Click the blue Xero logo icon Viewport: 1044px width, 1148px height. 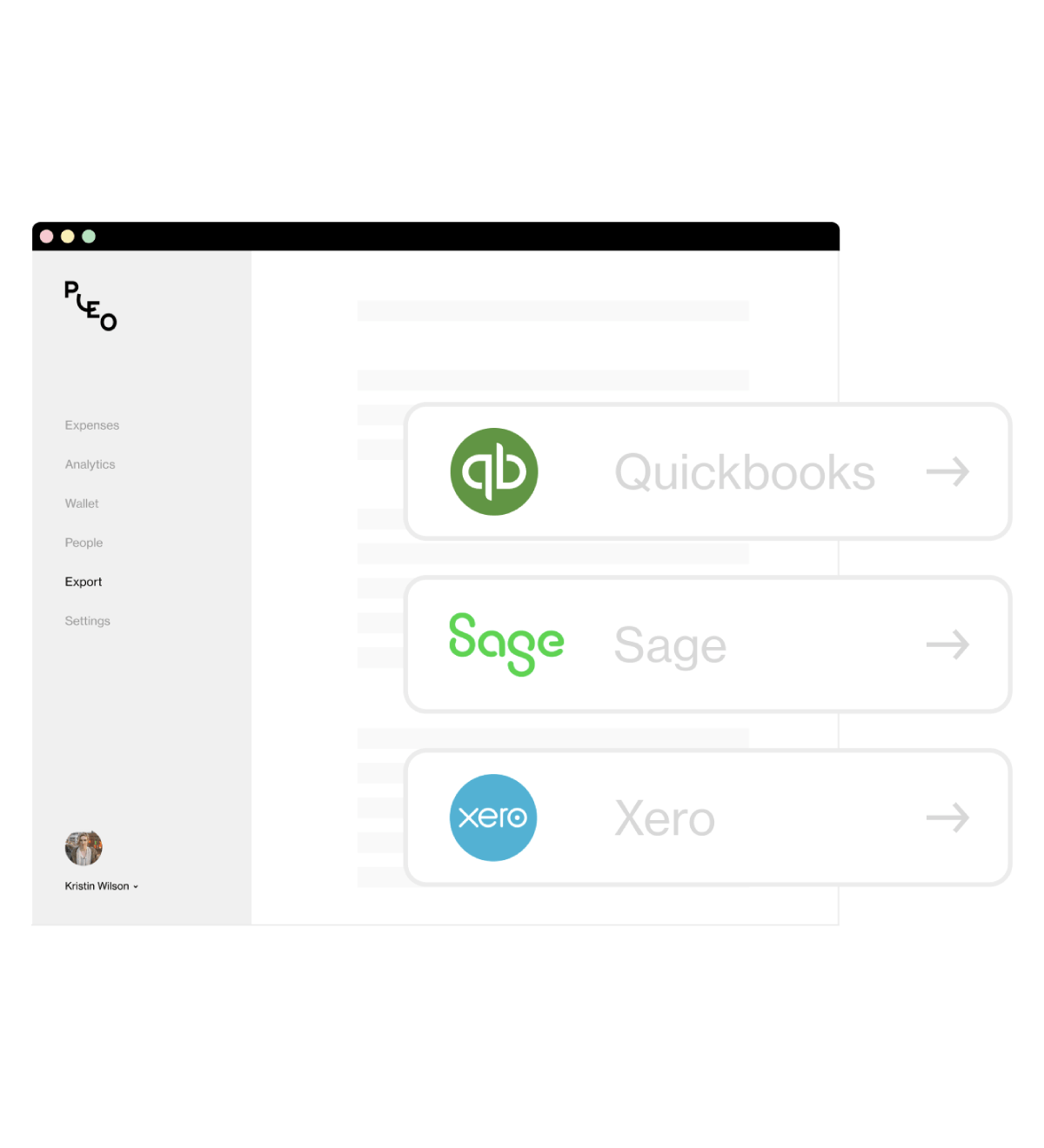(493, 818)
